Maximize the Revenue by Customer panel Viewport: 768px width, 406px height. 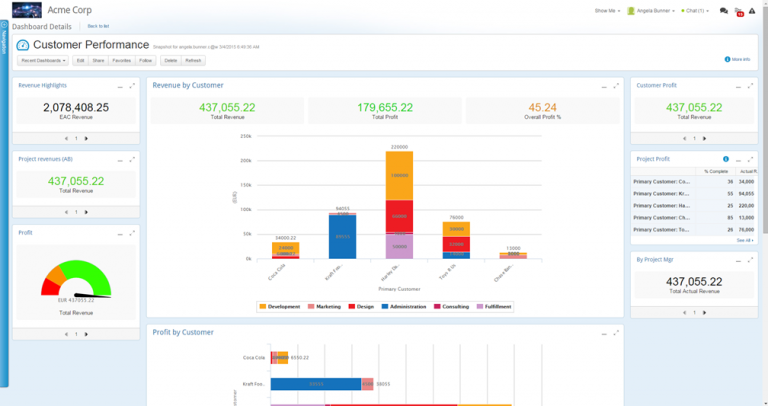615,86
